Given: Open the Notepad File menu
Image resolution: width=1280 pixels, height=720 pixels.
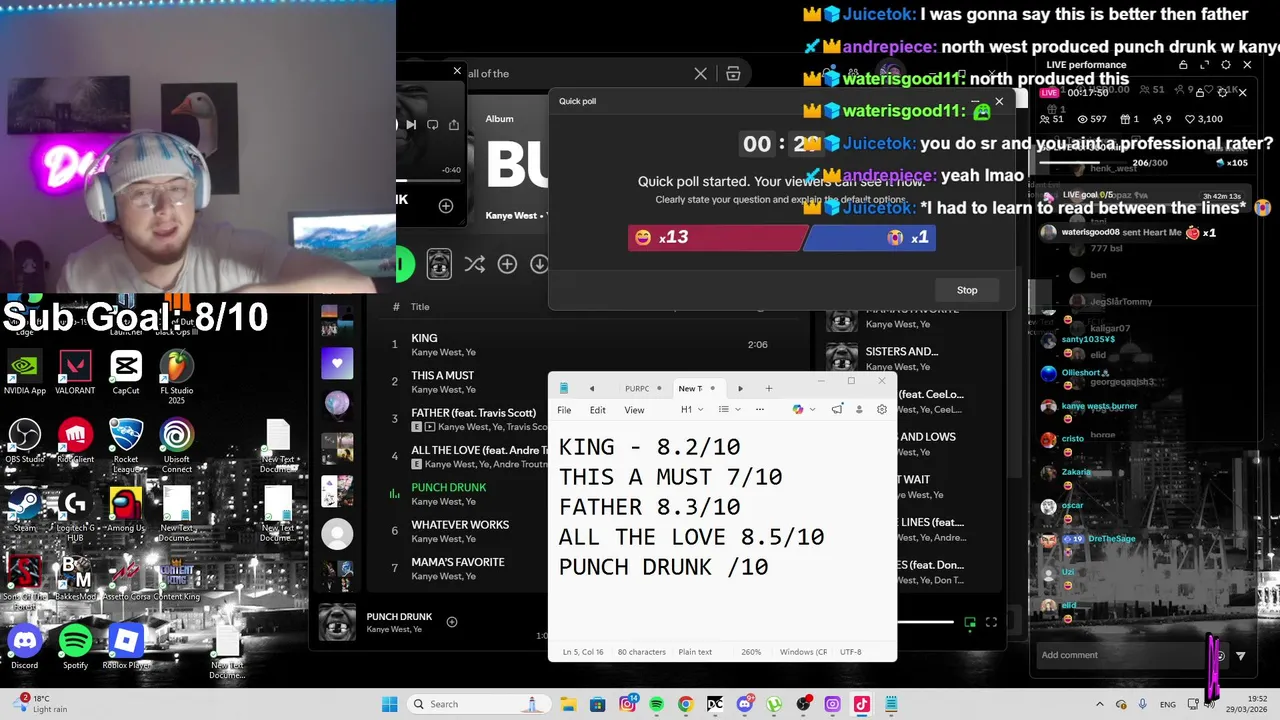Looking at the screenshot, I should (564, 410).
